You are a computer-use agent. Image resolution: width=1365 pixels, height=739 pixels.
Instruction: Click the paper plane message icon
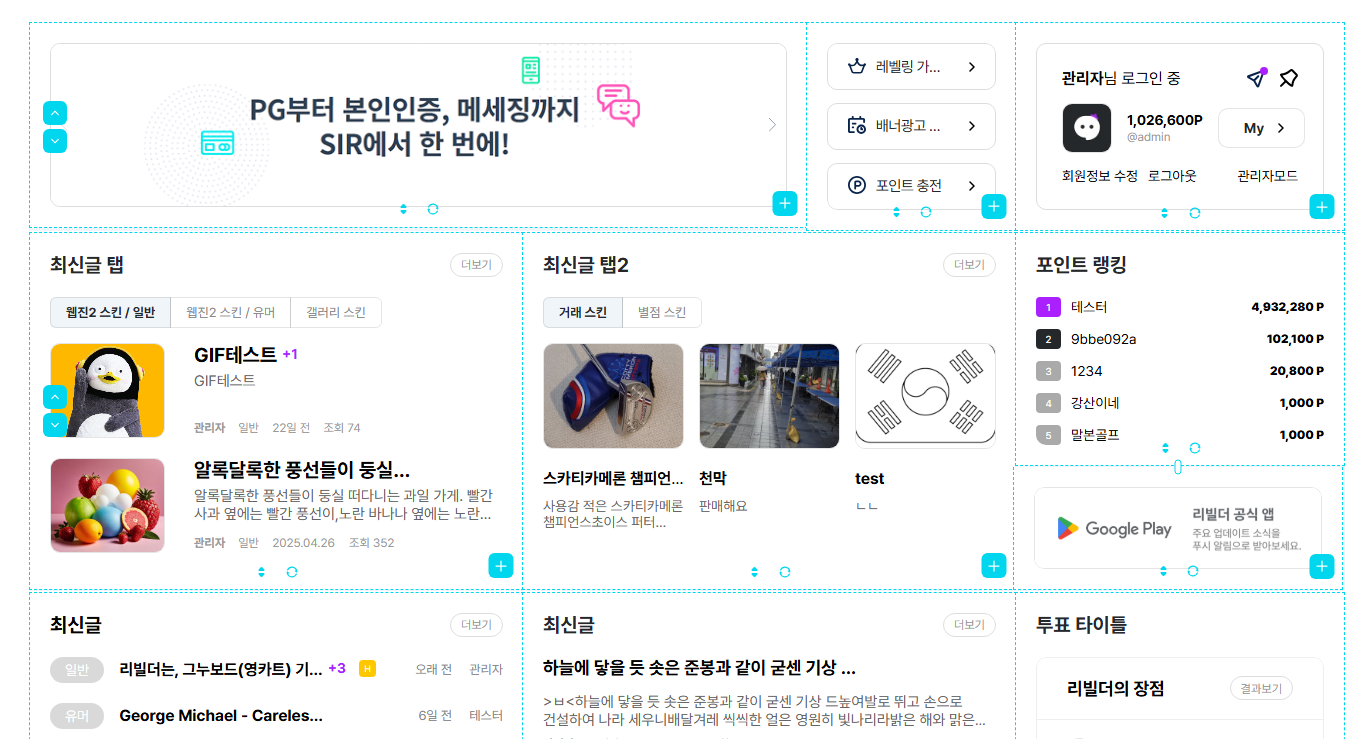click(x=1256, y=78)
